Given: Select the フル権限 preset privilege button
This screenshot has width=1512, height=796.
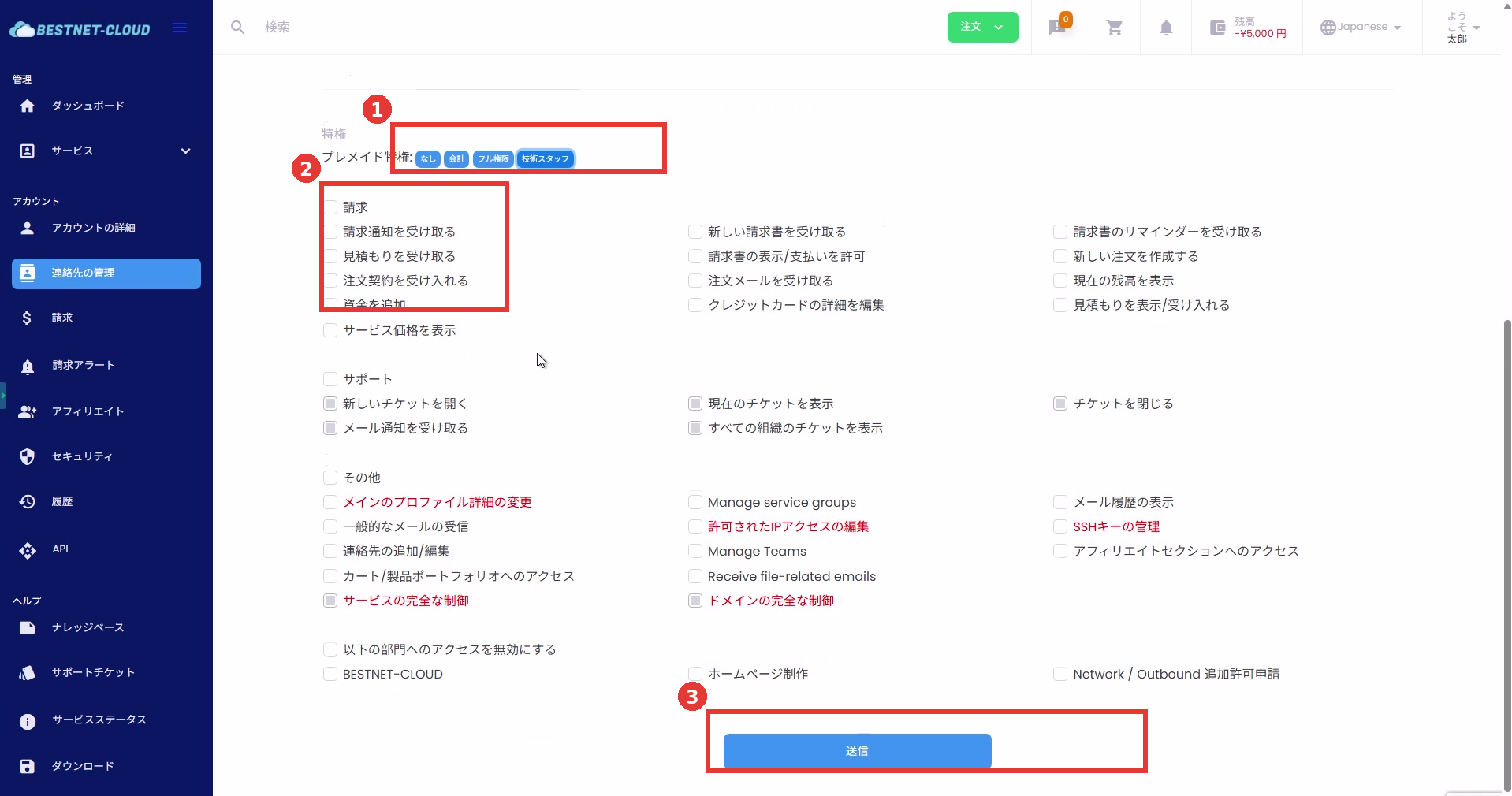Looking at the screenshot, I should coord(493,158).
